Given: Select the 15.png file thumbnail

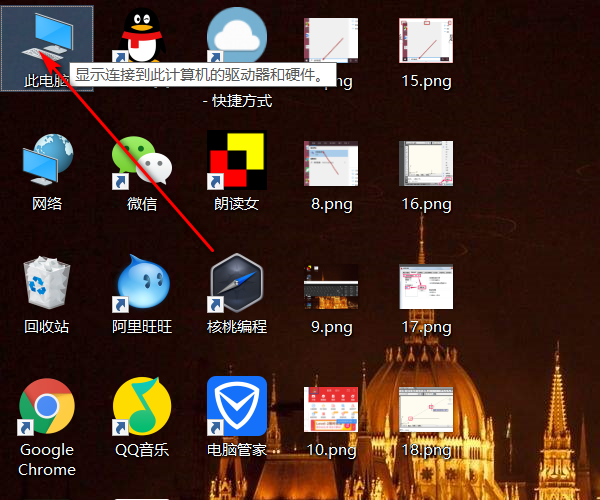Looking at the screenshot, I should [x=426, y=40].
